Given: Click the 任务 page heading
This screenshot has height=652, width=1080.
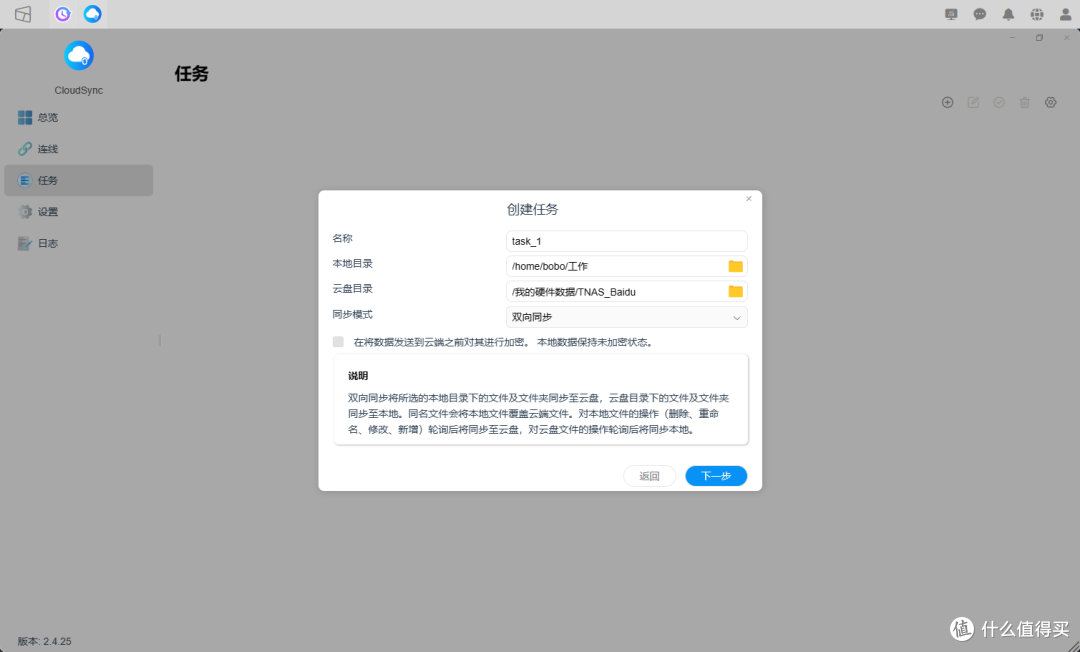Looking at the screenshot, I should point(191,74).
